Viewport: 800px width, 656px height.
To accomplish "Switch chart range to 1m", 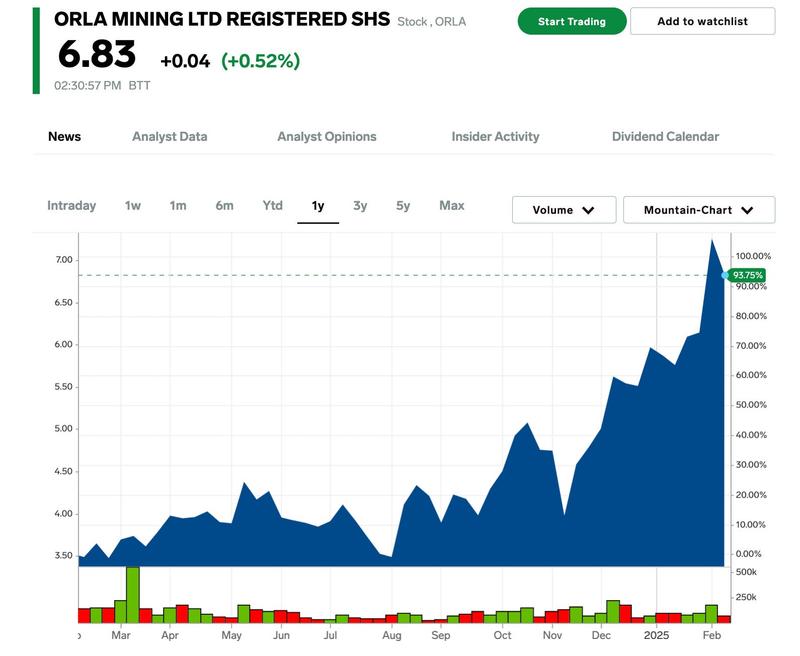I will 178,206.
